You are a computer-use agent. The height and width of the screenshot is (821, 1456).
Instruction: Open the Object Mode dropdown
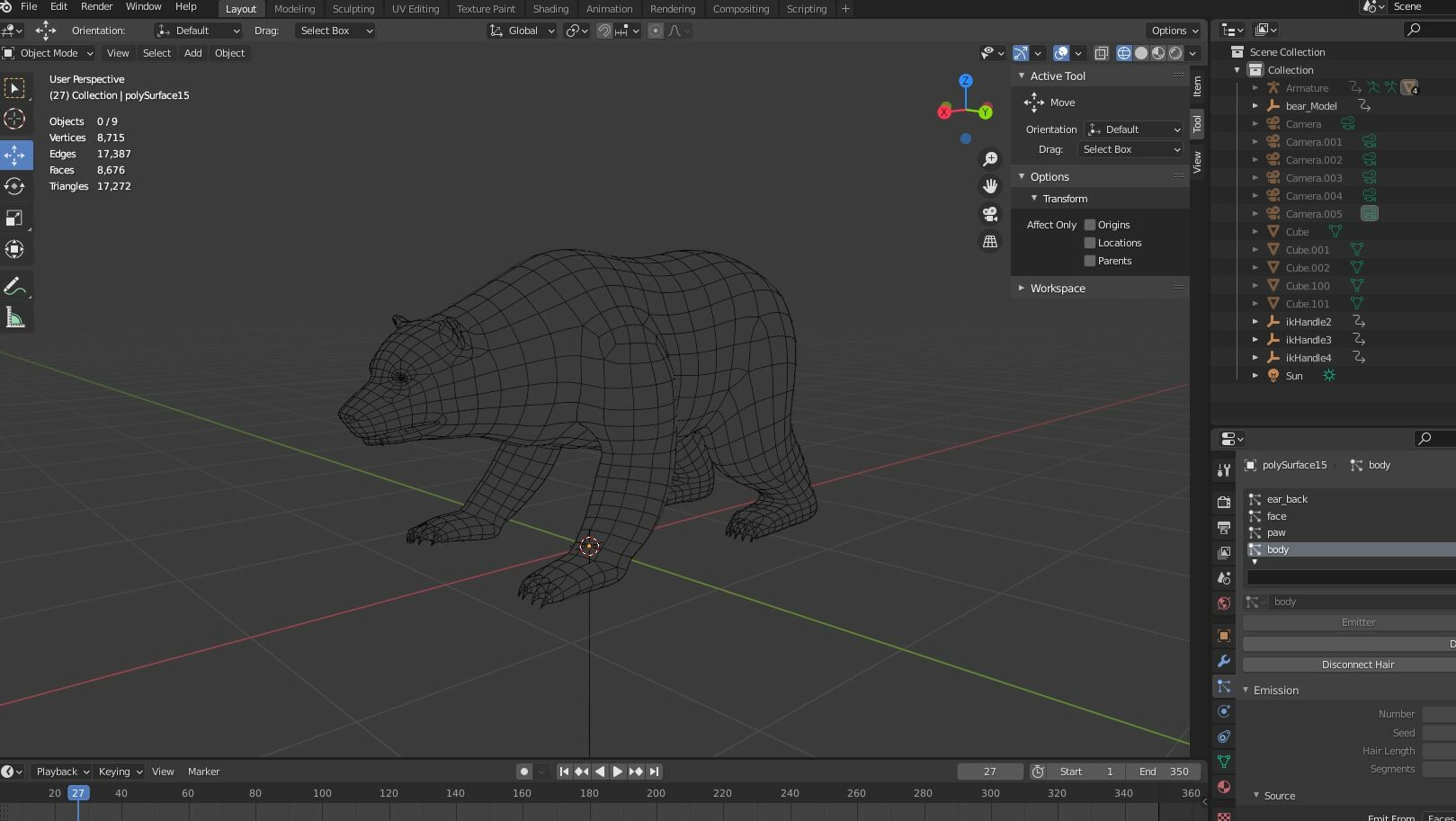coord(49,53)
